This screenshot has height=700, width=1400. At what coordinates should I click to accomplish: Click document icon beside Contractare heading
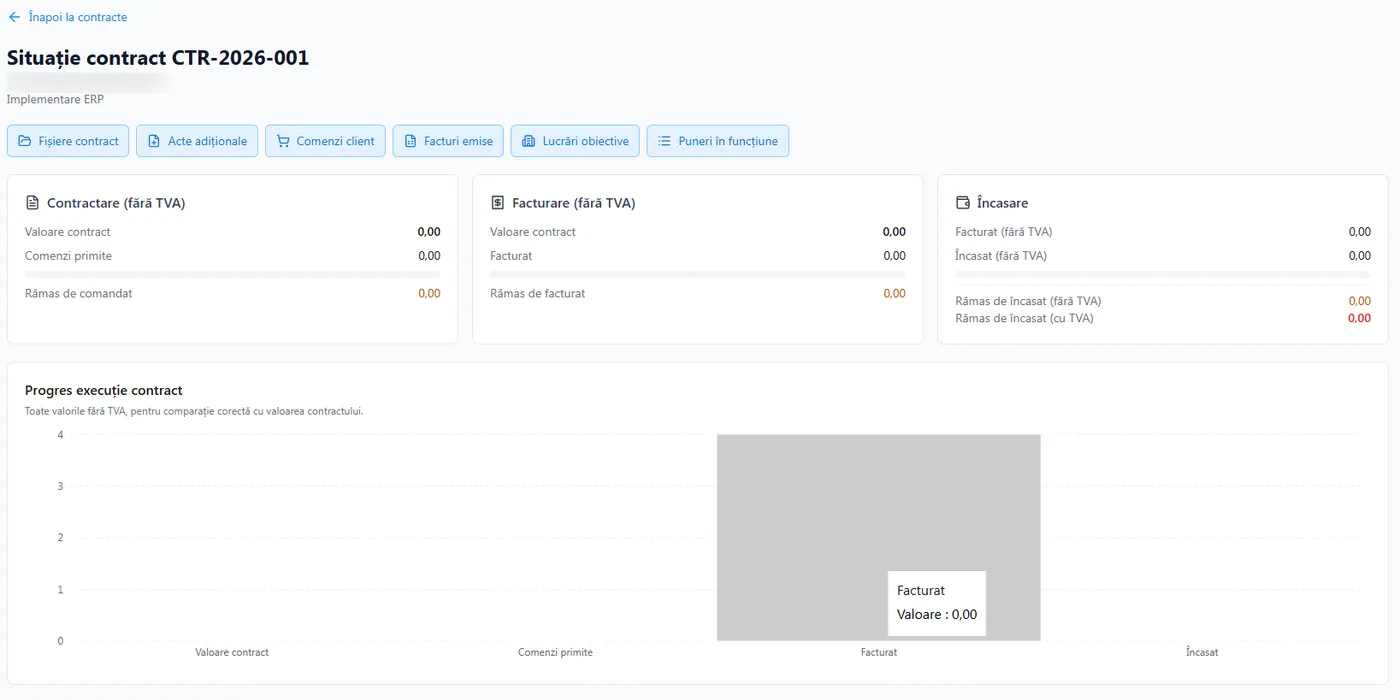pos(32,203)
